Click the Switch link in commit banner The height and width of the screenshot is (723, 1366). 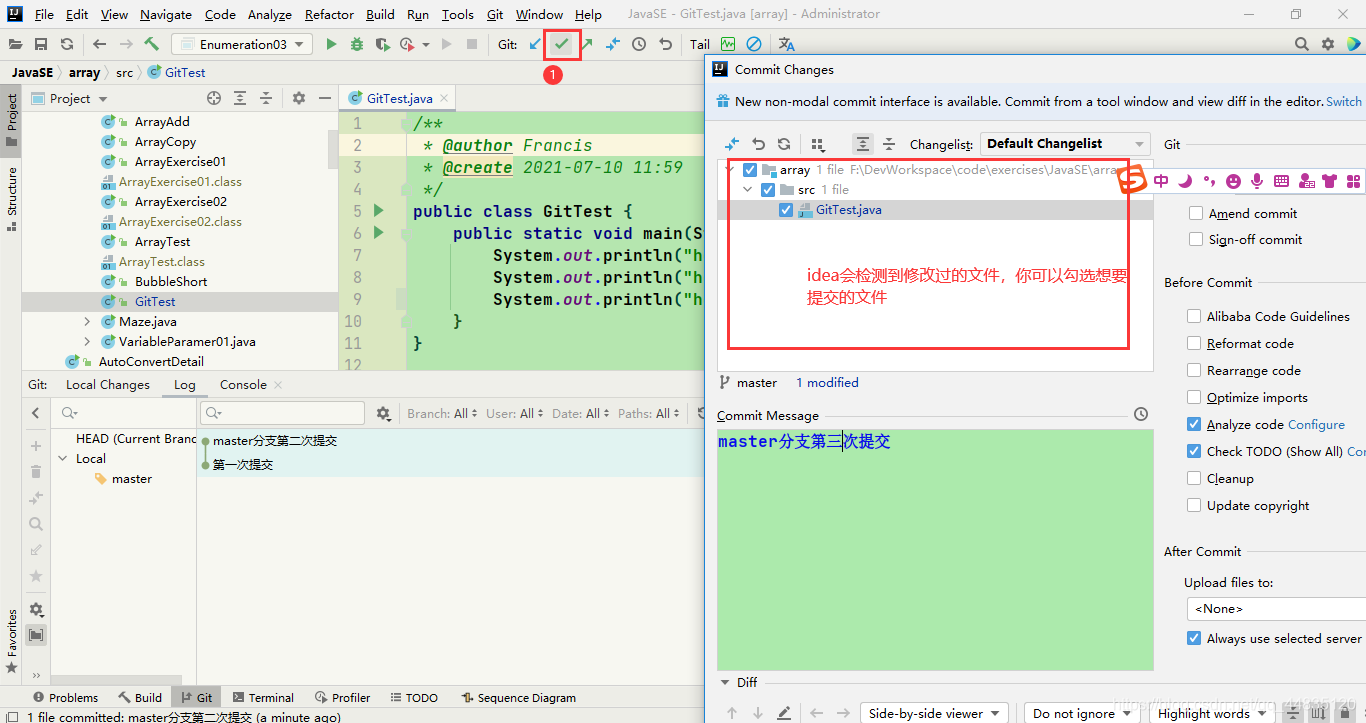point(1344,101)
